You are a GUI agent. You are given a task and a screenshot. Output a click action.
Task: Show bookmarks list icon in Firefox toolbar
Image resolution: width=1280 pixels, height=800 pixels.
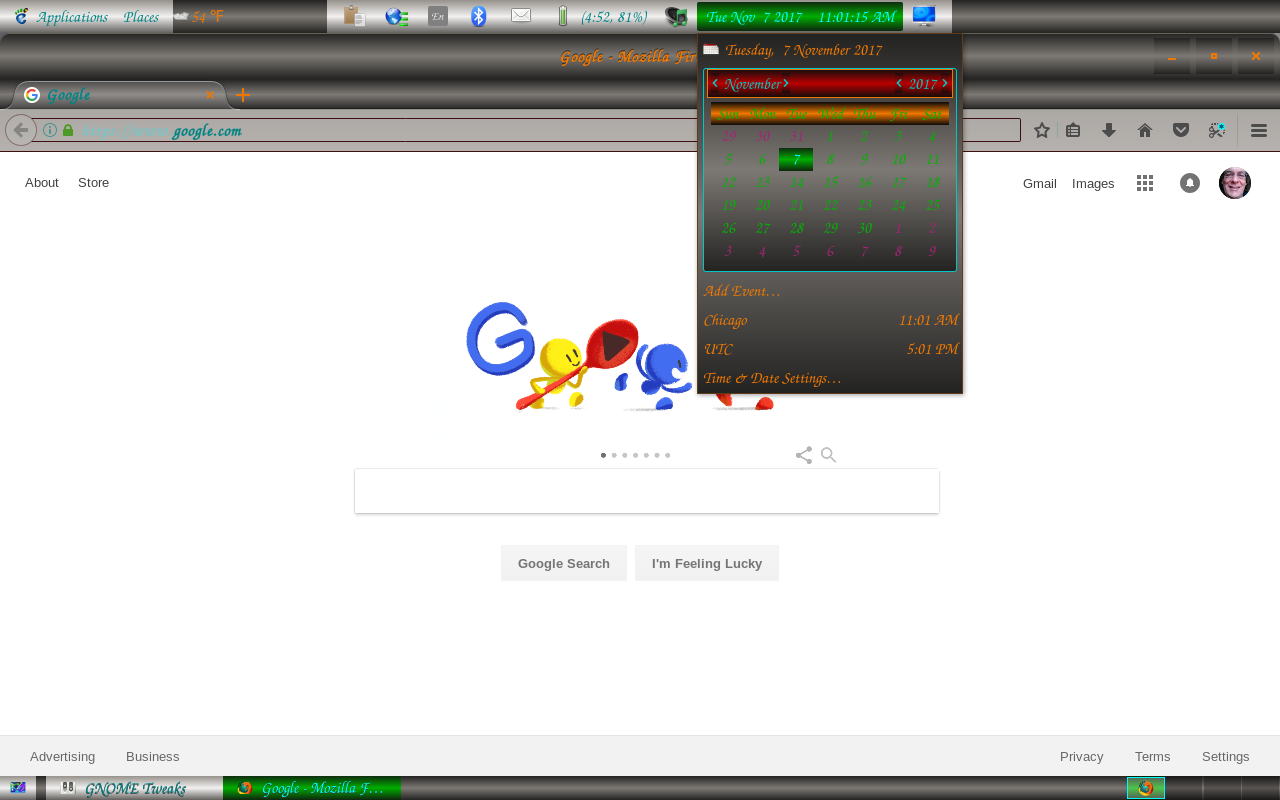point(1073,130)
